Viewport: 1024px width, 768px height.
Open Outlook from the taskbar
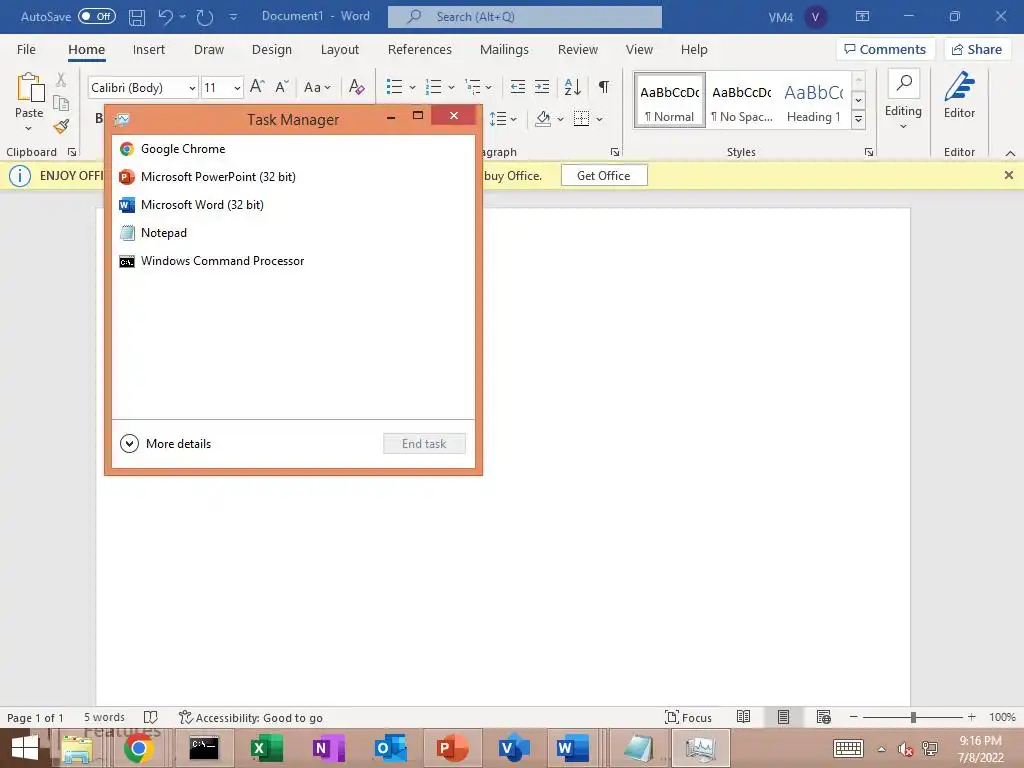[391, 748]
